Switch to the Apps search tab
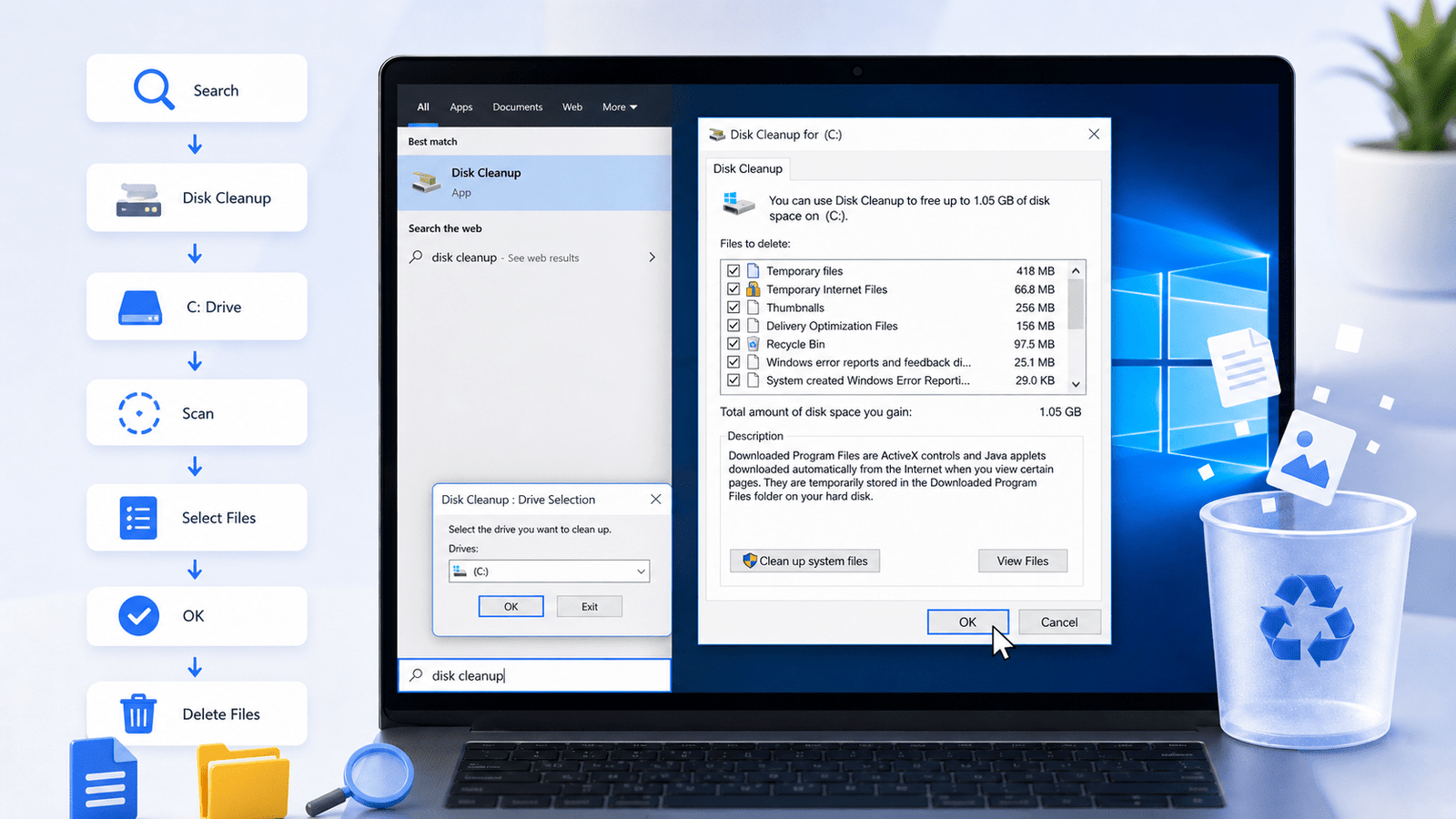 coord(461,107)
